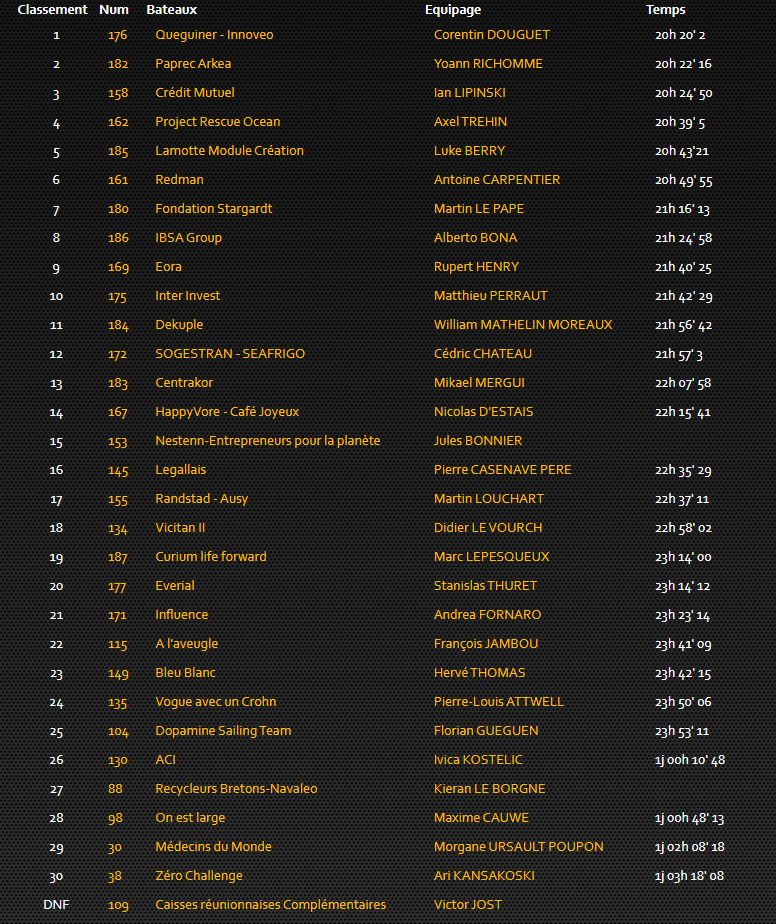Select skipper Ivica KOSTELIC
This screenshot has height=924, width=776.
[478, 760]
